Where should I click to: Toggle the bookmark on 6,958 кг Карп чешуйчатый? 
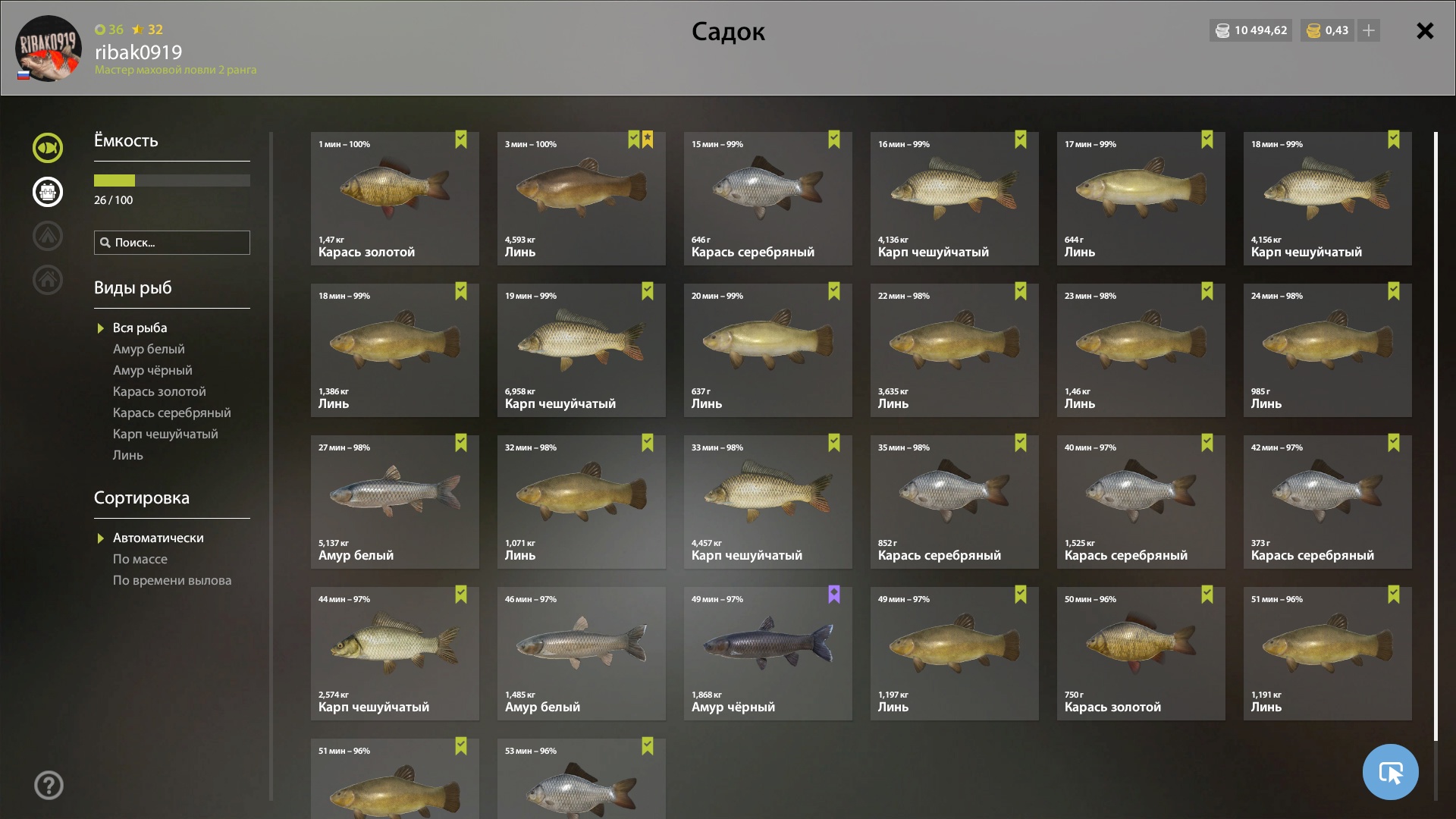pyautogui.click(x=648, y=291)
